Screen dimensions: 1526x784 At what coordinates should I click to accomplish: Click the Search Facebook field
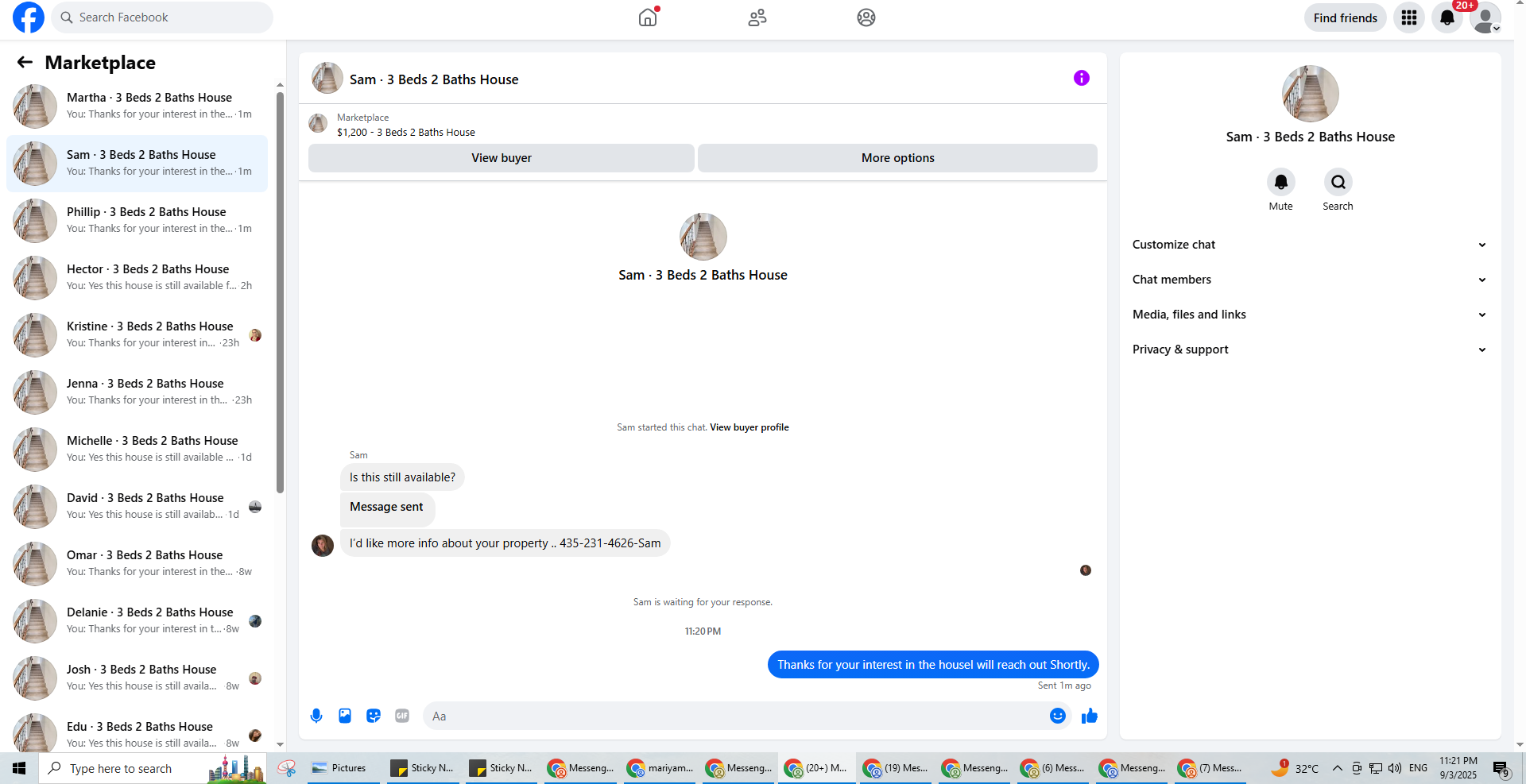pyautogui.click(x=162, y=17)
